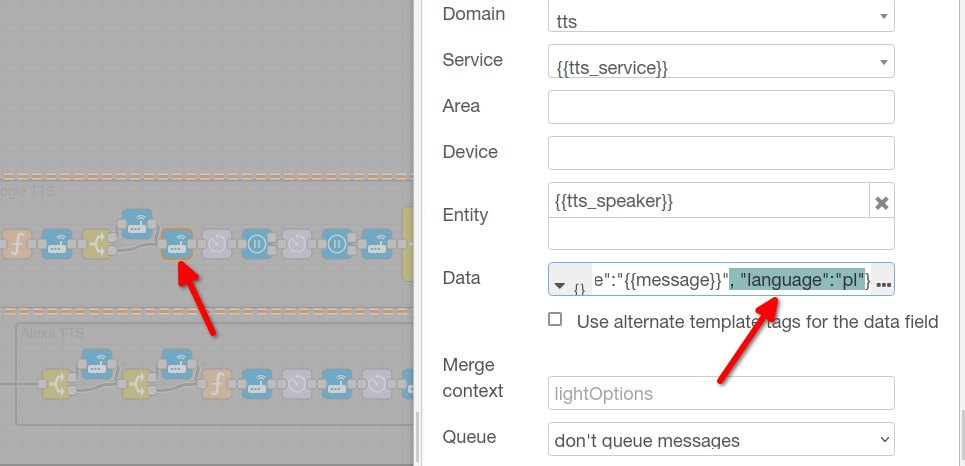Open the Queue dropdown "don't queue messages"
The image size is (965, 466).
[721, 439]
